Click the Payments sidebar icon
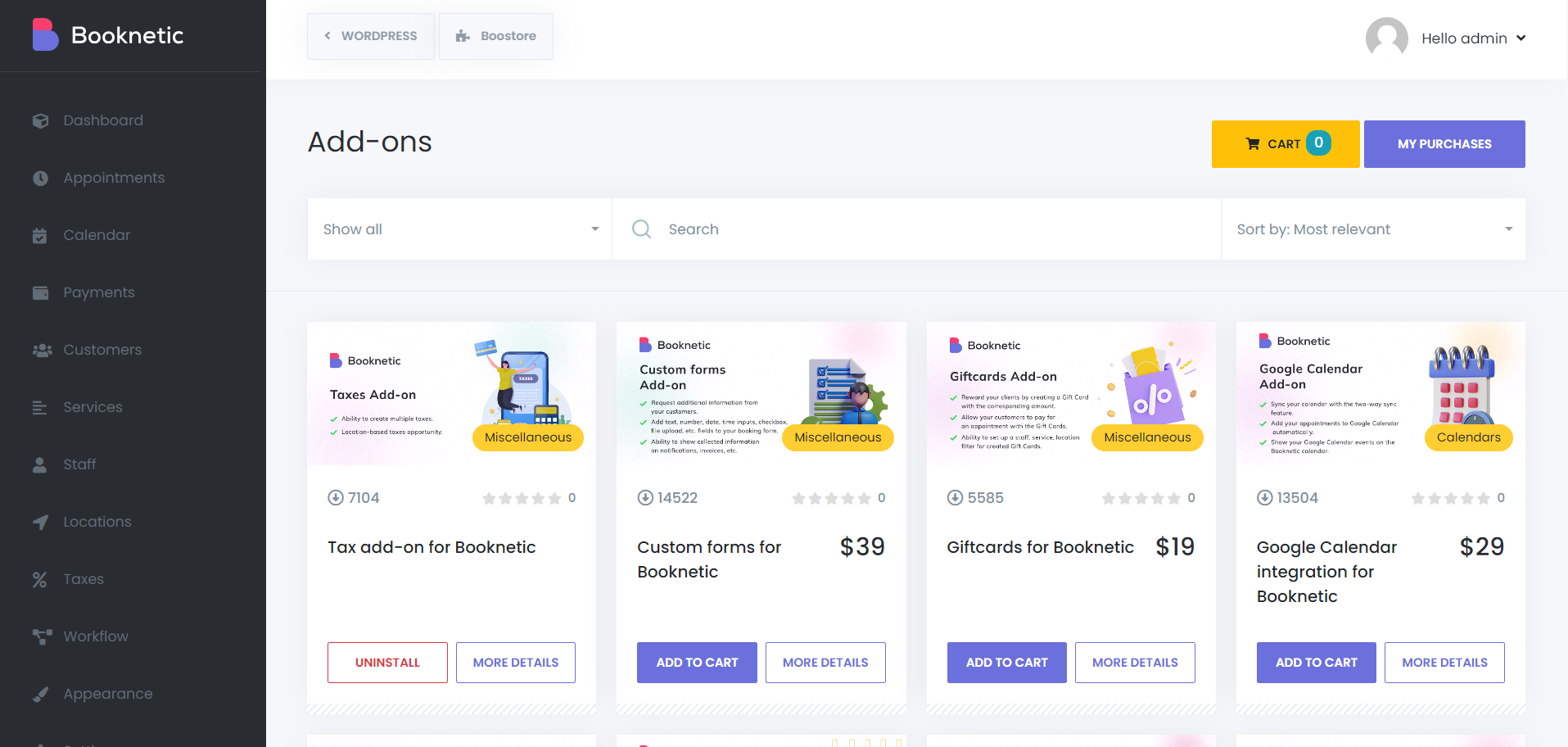 tap(40, 292)
